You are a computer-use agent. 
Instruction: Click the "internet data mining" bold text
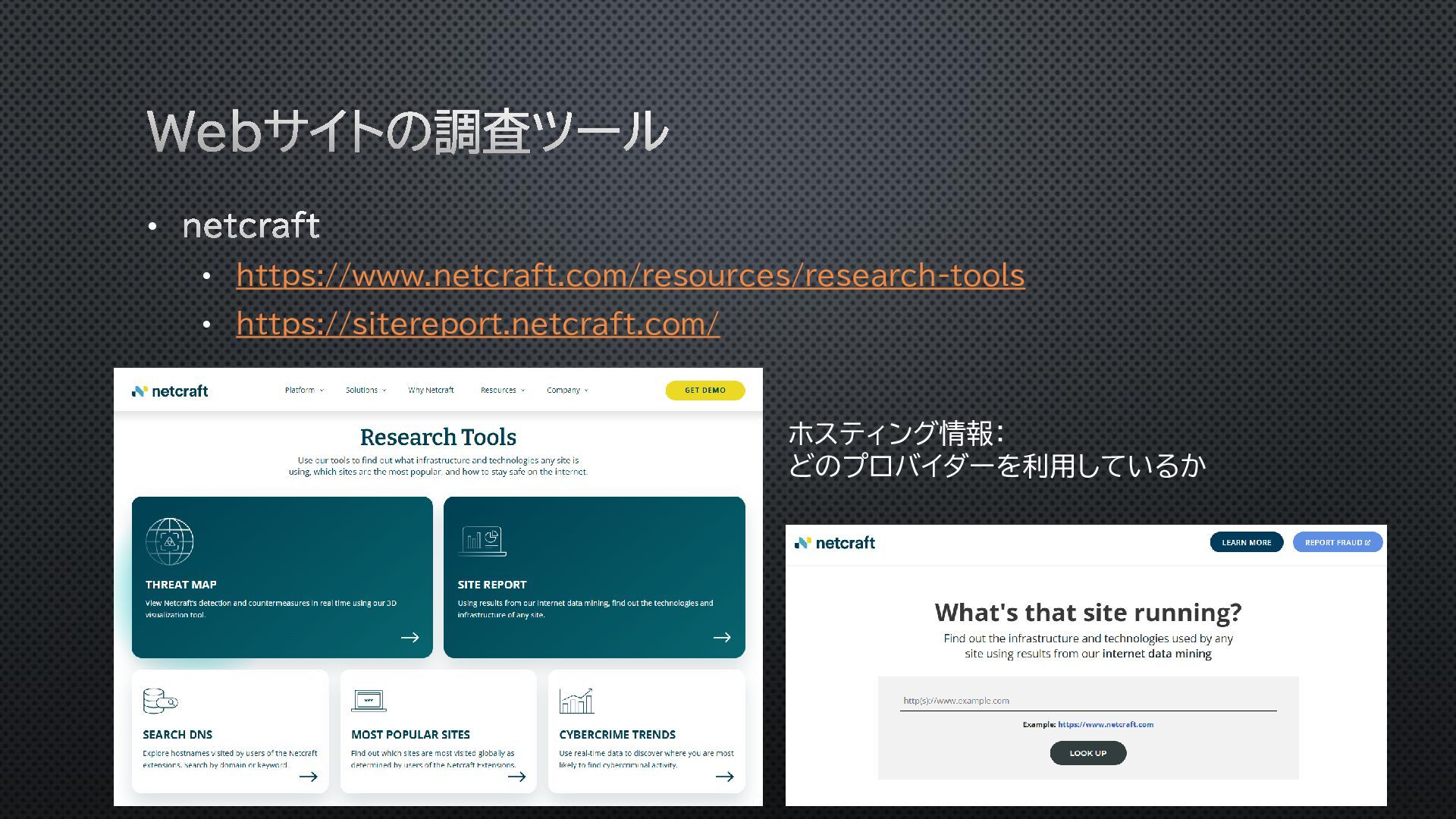pyautogui.click(x=1156, y=654)
